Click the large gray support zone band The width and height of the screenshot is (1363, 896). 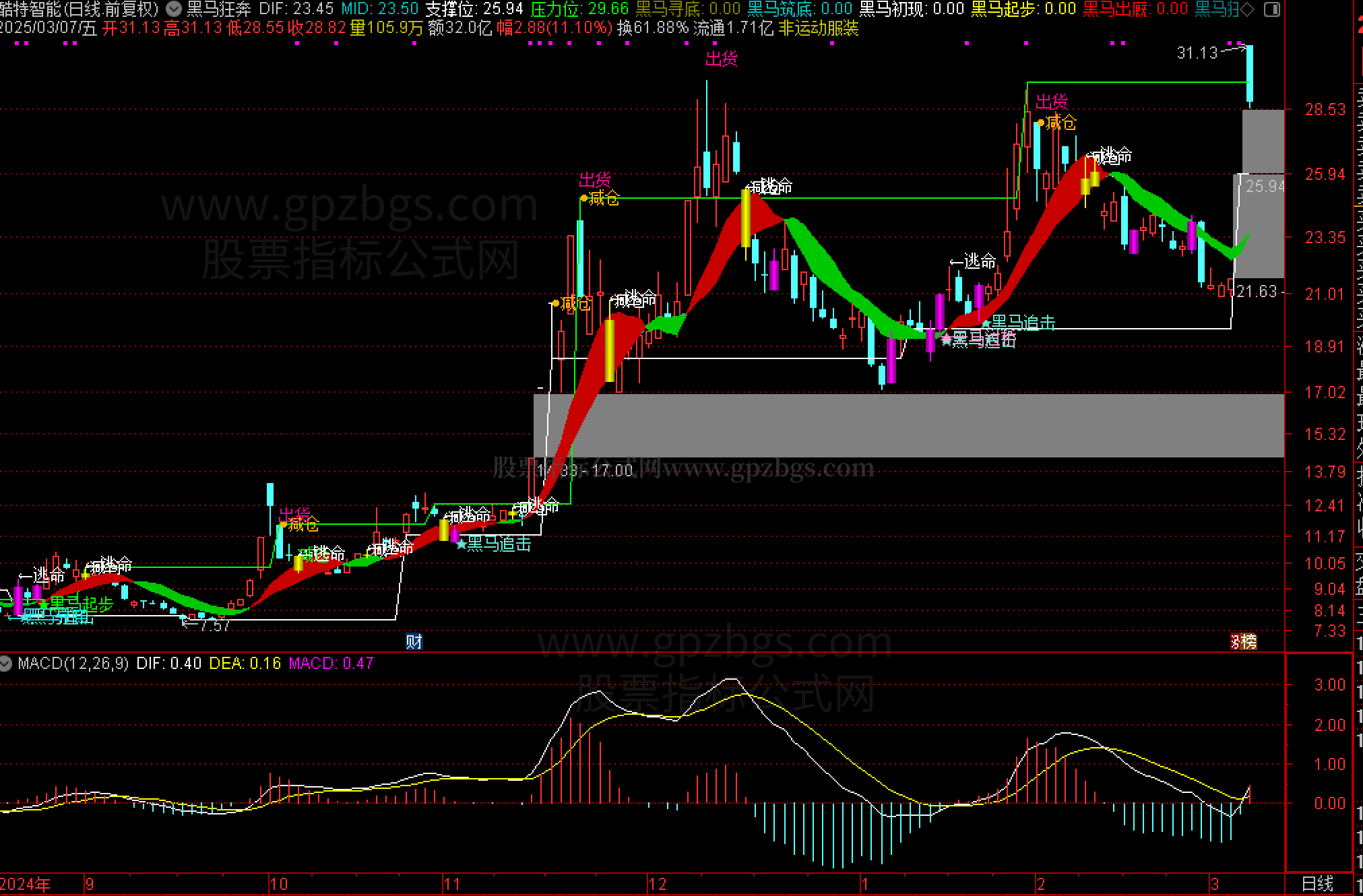(908, 425)
